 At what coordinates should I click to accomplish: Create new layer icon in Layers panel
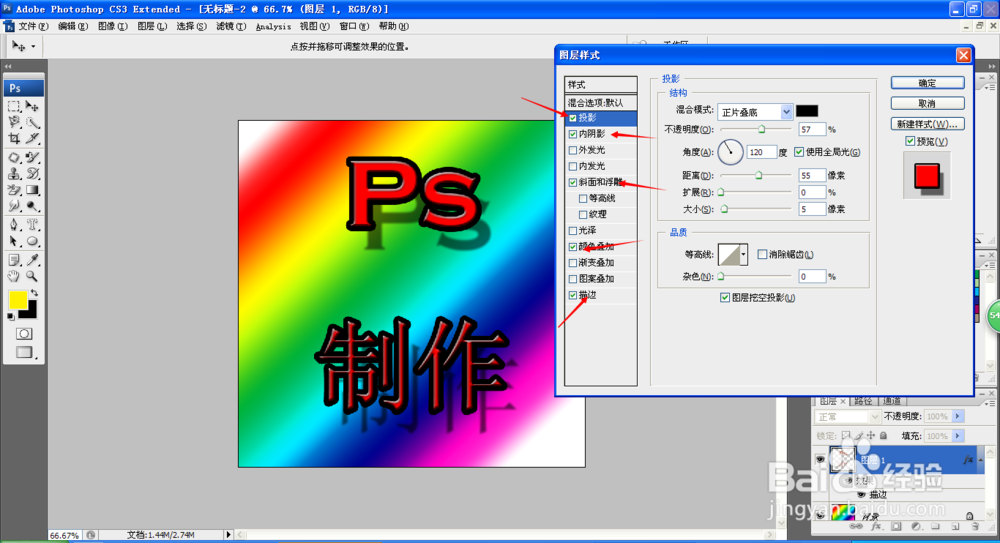click(x=955, y=527)
